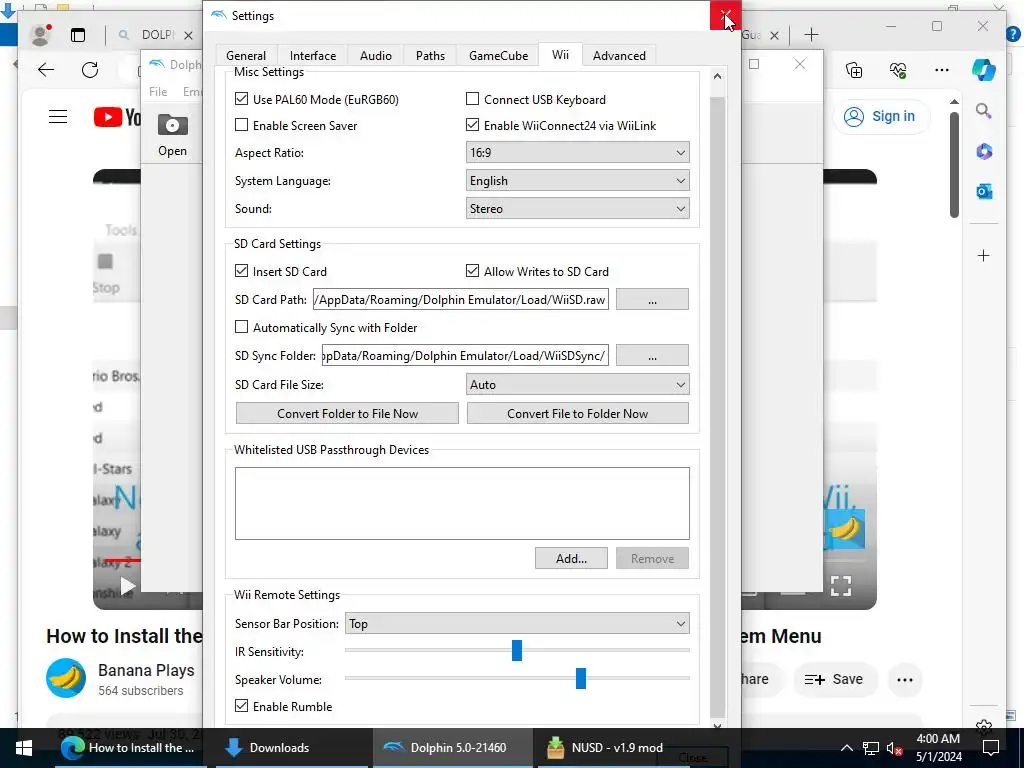Switch to the Interface tab
The width and height of the screenshot is (1024, 768).
click(313, 56)
